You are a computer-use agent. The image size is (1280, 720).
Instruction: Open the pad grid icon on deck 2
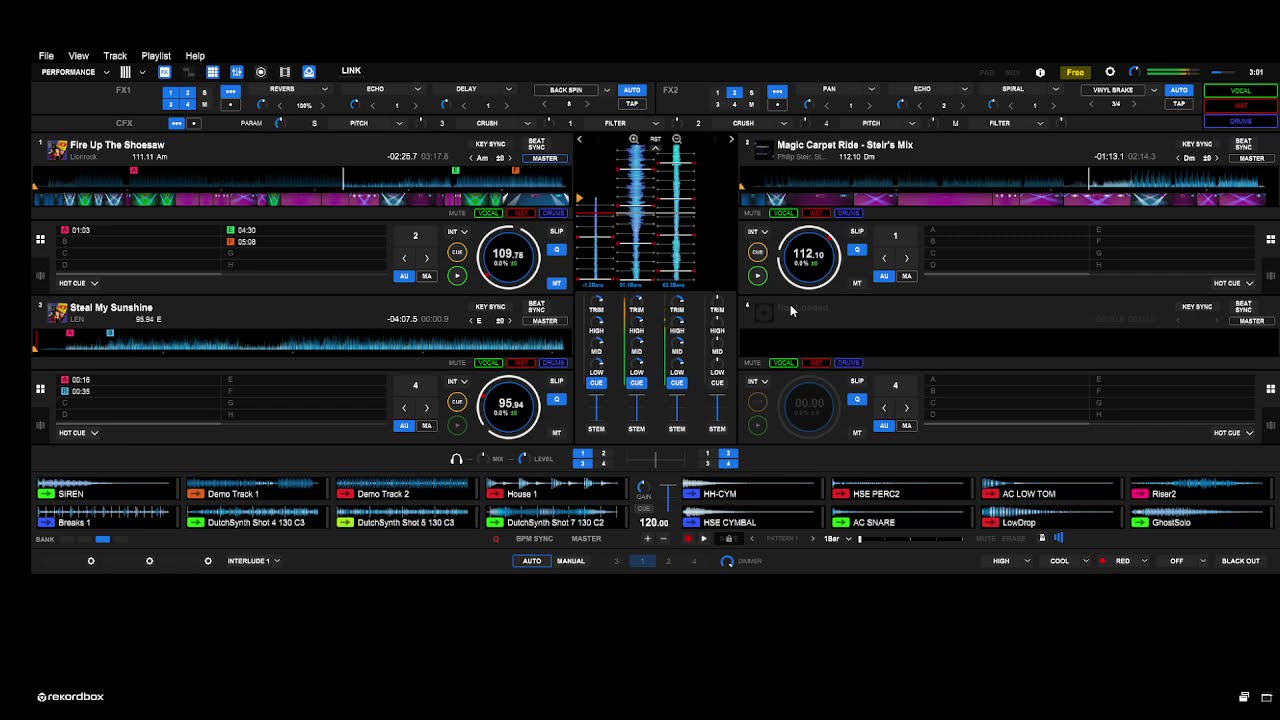click(1271, 240)
